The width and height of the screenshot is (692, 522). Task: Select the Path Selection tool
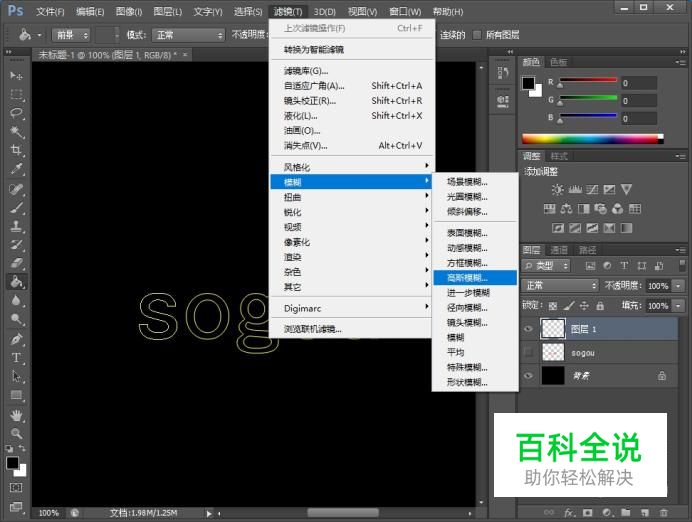coord(16,376)
